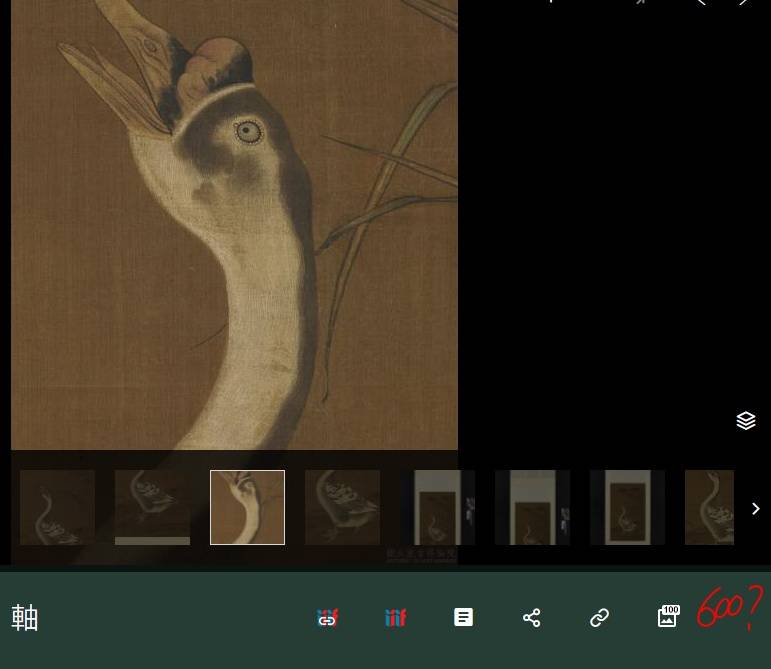Select the fifth thumbnail showing hanging scroll
This screenshot has height=669, width=771.
point(437,507)
